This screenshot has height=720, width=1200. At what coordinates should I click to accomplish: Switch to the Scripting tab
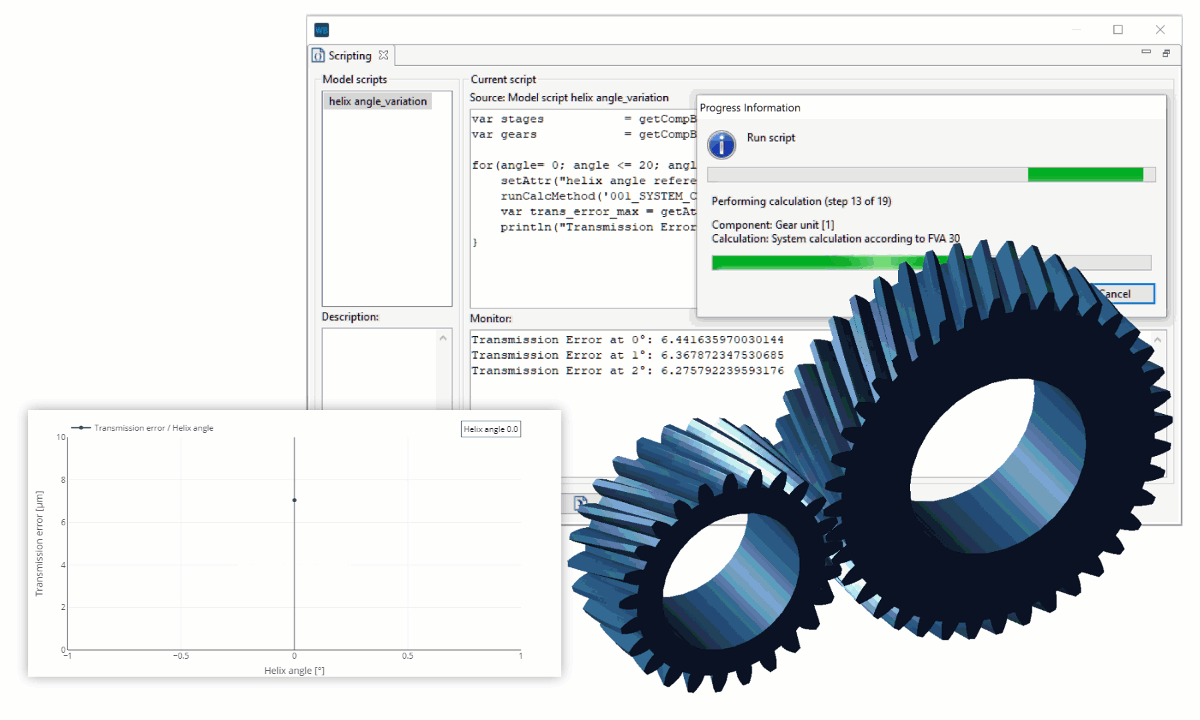tap(351, 55)
